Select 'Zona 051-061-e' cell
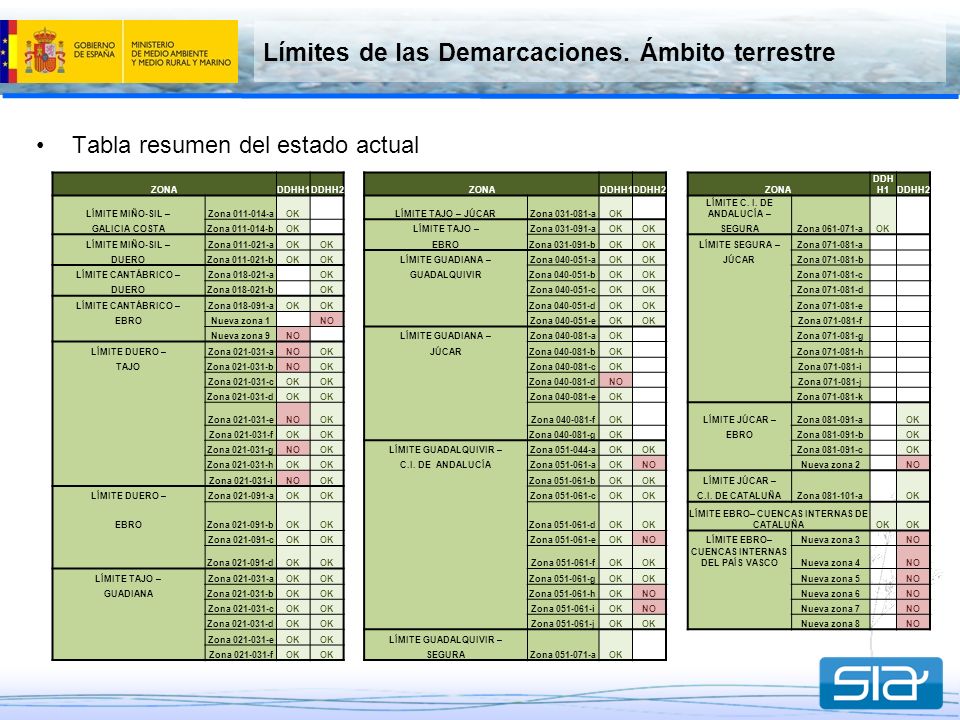The width and height of the screenshot is (960, 720). click(563, 539)
